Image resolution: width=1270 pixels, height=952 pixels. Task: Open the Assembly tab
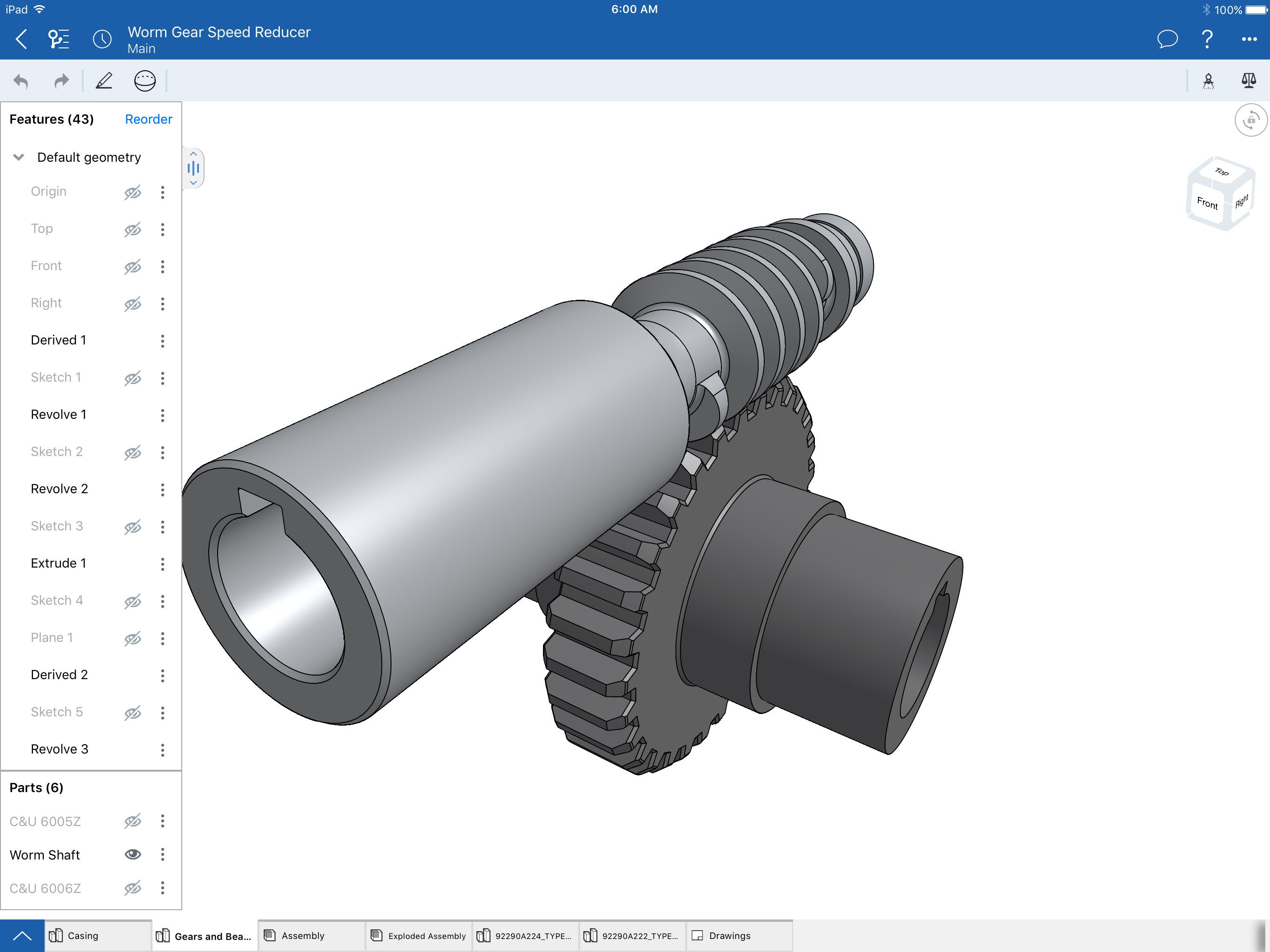click(312, 936)
